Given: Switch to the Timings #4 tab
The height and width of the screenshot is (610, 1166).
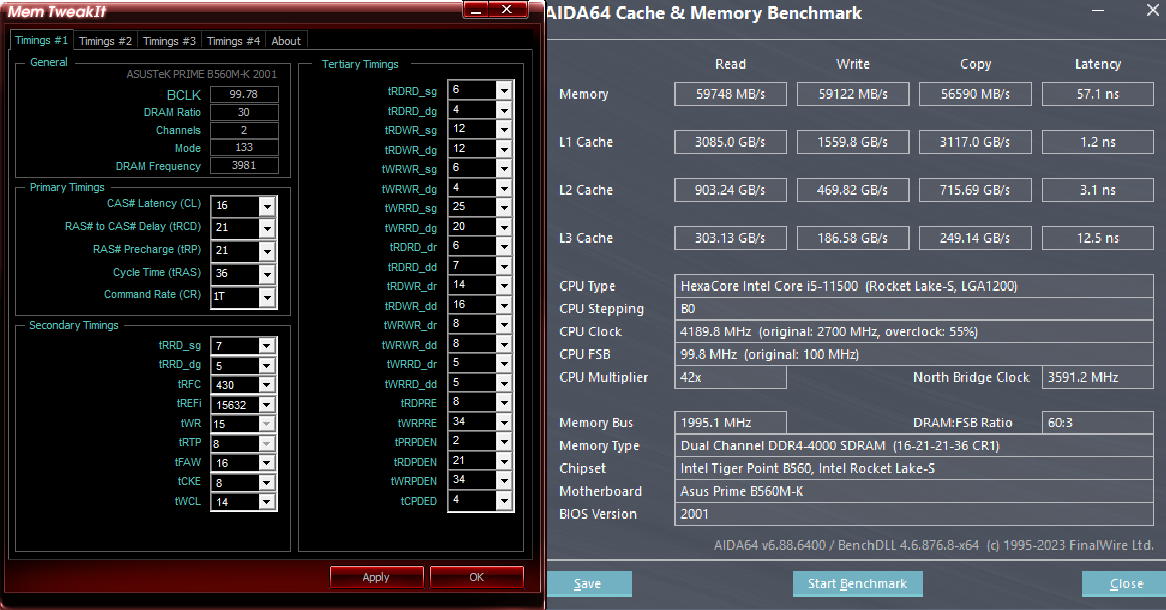Looking at the screenshot, I should [x=233, y=41].
